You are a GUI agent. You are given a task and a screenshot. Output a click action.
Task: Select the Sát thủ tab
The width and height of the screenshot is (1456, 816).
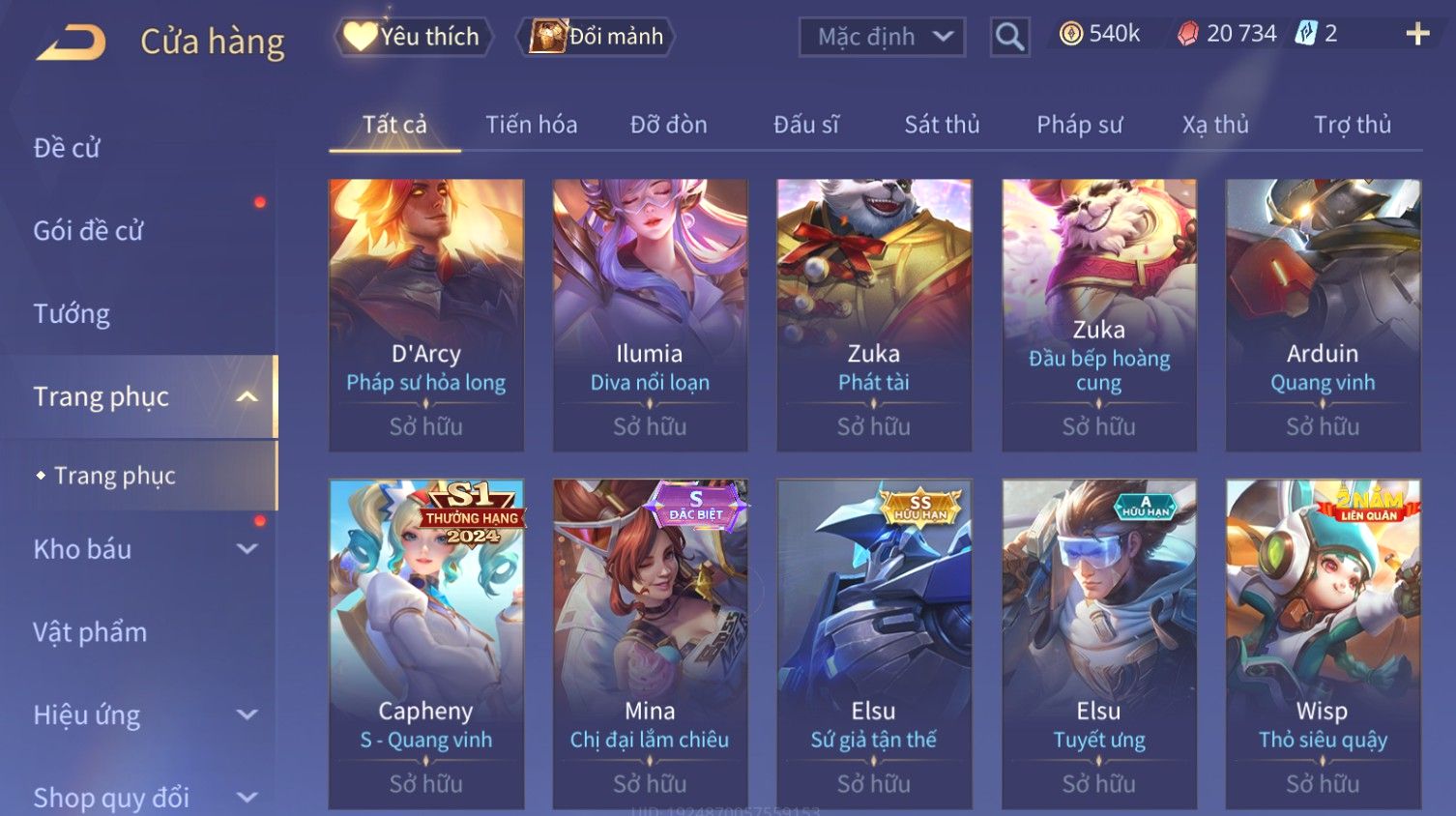click(942, 125)
